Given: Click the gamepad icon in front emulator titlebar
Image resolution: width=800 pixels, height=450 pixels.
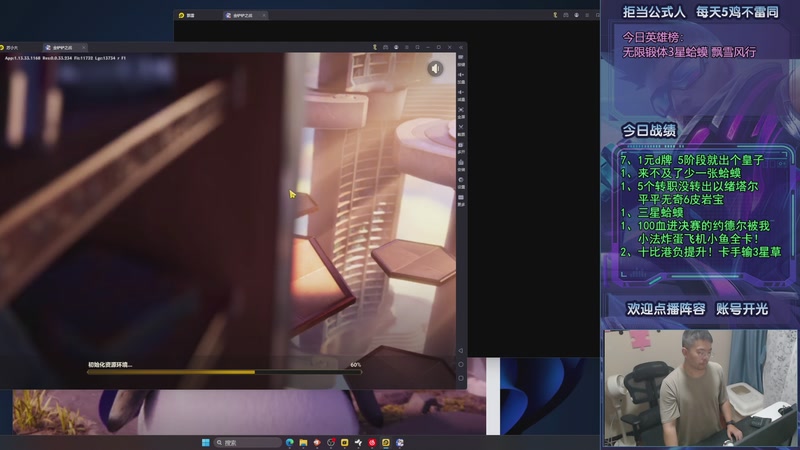Looking at the screenshot, I should [385, 47].
